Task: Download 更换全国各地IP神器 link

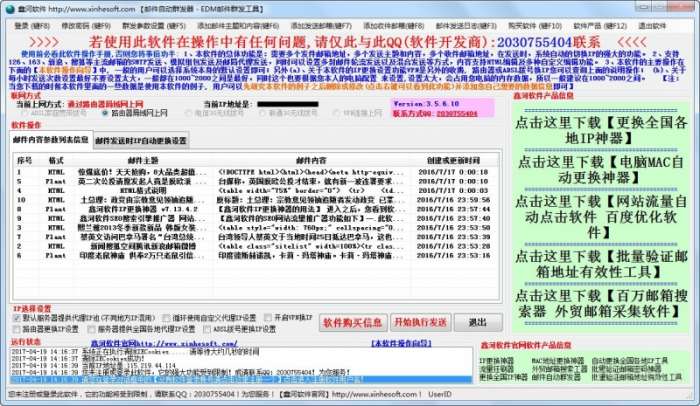Action: (601, 130)
